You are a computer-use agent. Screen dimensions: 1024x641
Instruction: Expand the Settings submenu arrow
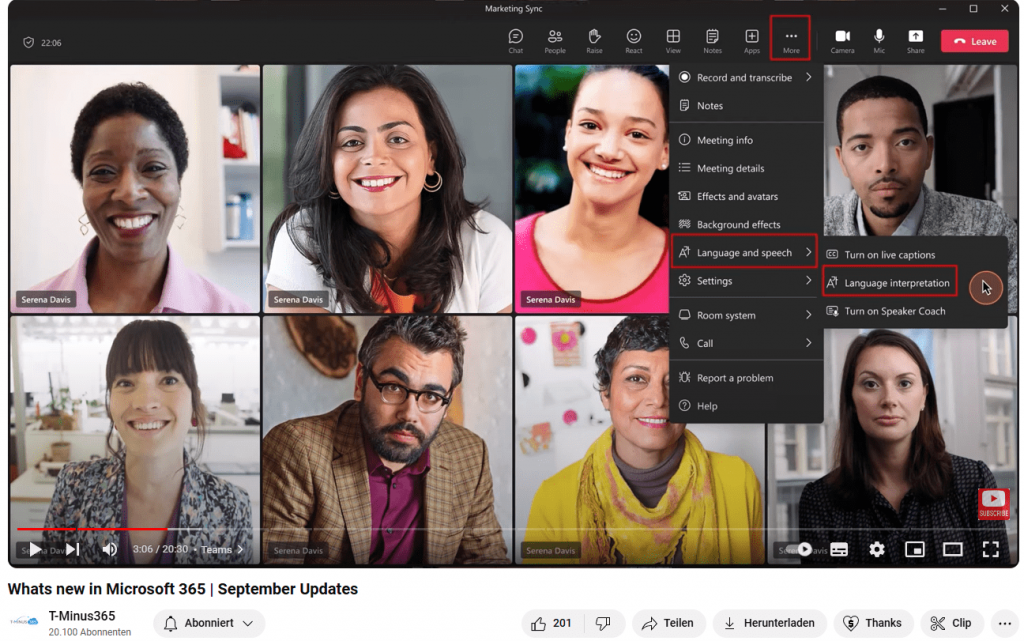coord(808,281)
